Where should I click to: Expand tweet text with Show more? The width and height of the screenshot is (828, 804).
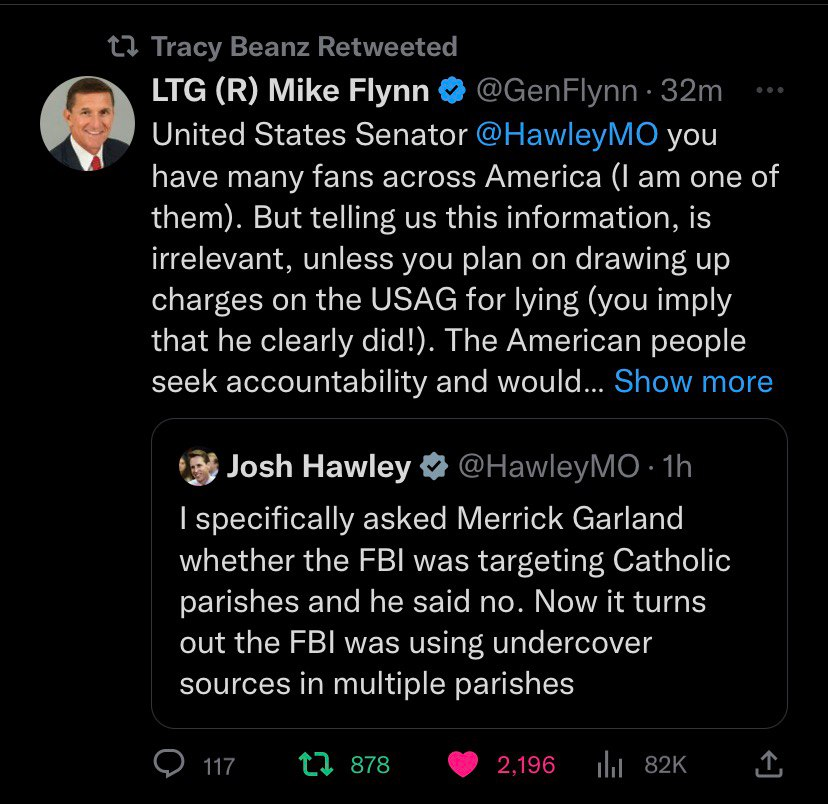pos(693,381)
